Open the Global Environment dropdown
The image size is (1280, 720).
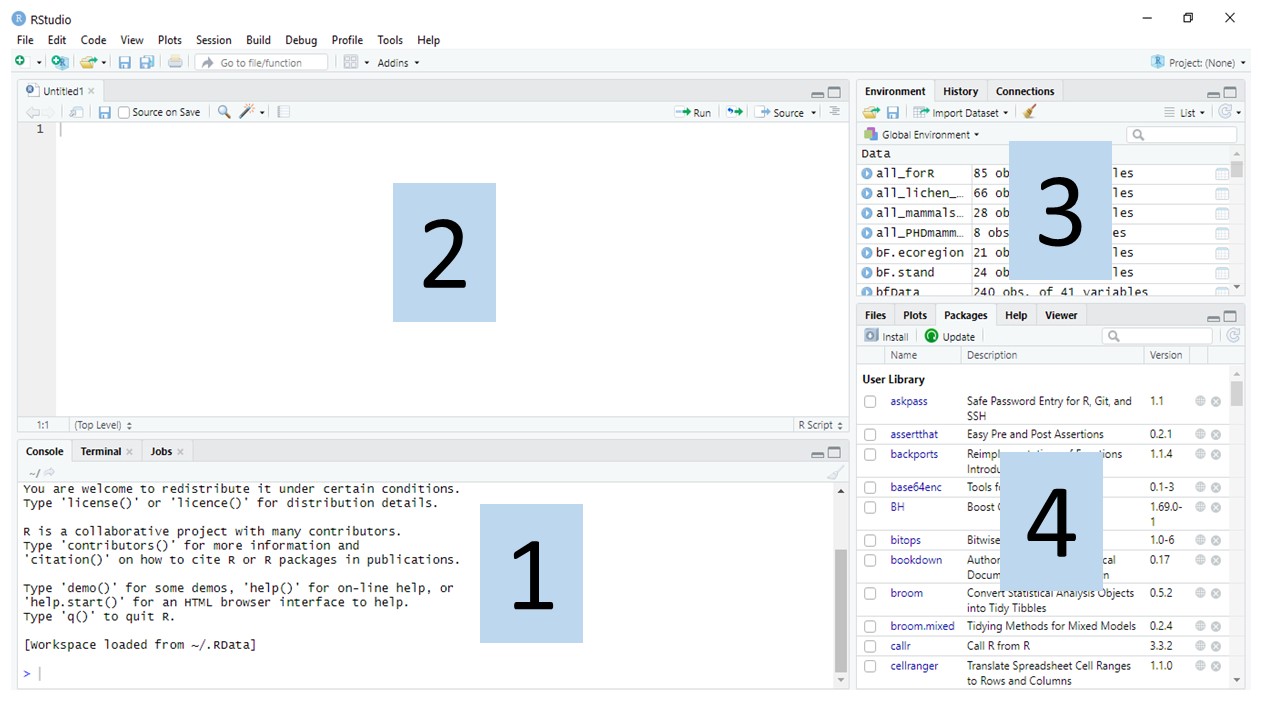[921, 134]
